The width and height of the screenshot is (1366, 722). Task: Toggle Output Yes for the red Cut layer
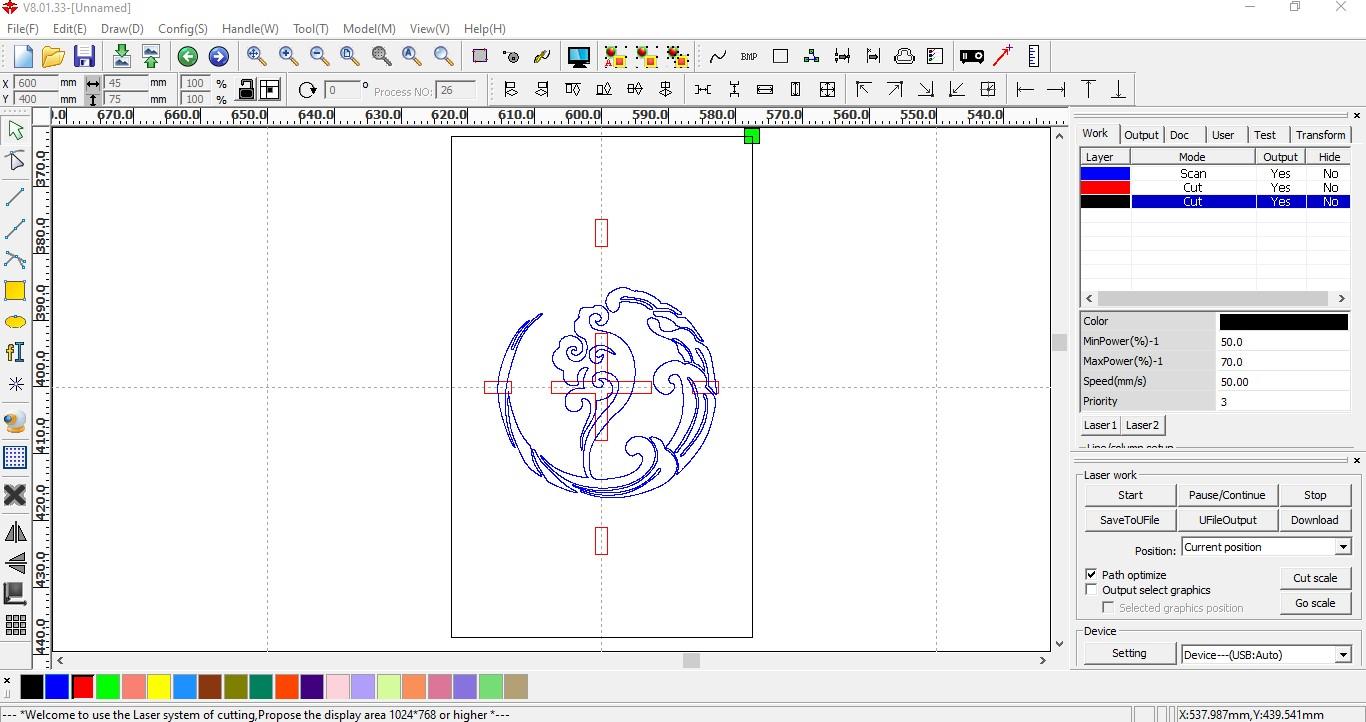click(x=1280, y=187)
